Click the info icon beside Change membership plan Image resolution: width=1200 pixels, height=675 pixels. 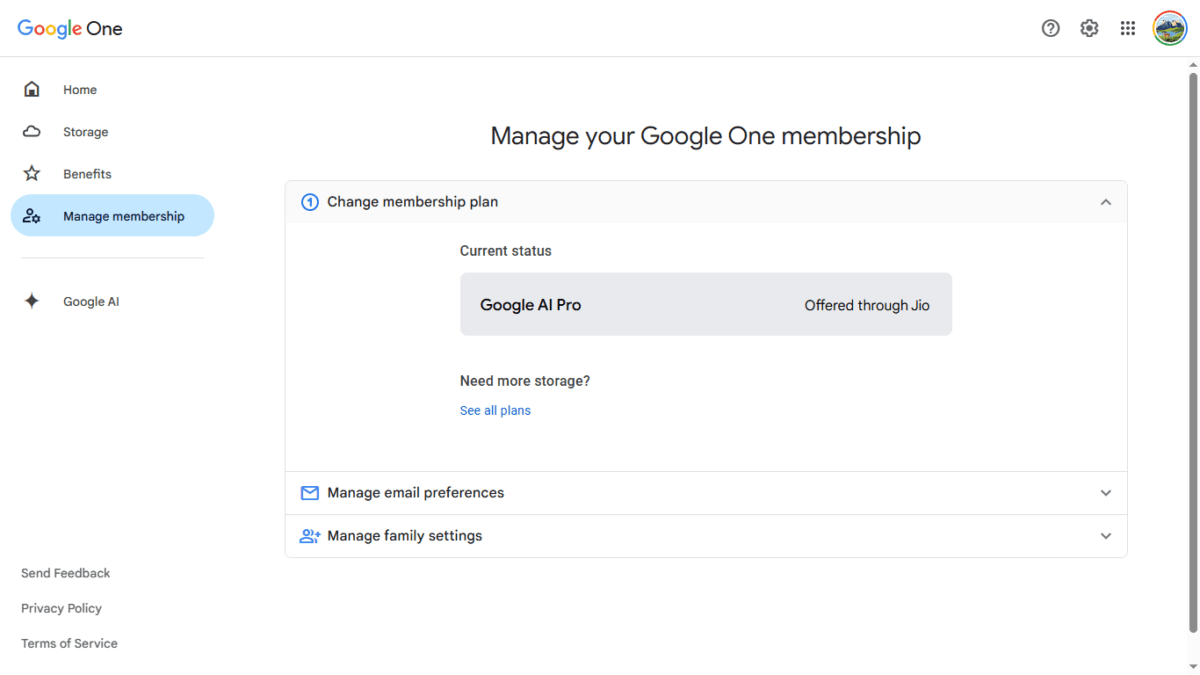pyautogui.click(x=310, y=201)
